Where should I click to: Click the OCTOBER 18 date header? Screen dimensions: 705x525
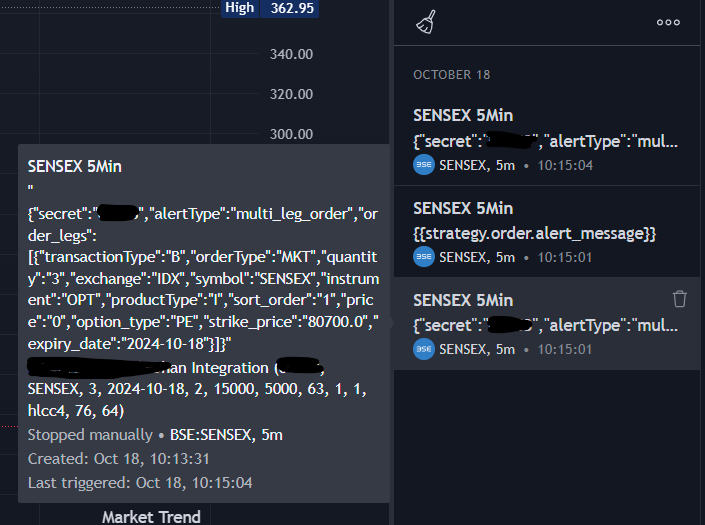click(451, 75)
